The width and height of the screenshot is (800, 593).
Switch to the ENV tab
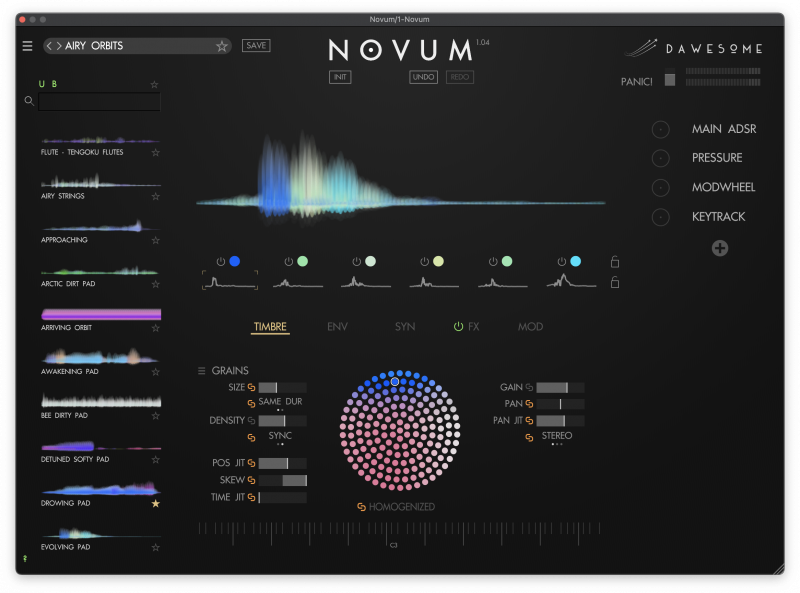point(337,327)
